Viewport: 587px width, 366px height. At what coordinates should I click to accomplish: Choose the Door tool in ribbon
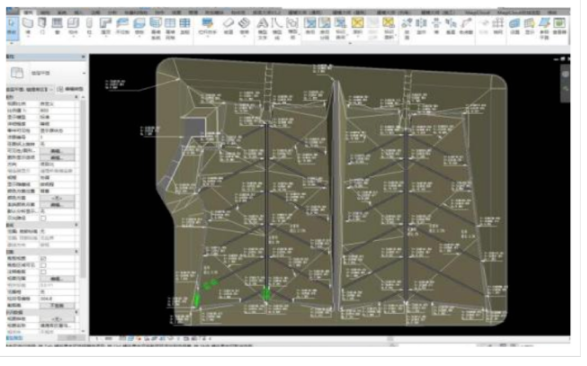(42, 26)
